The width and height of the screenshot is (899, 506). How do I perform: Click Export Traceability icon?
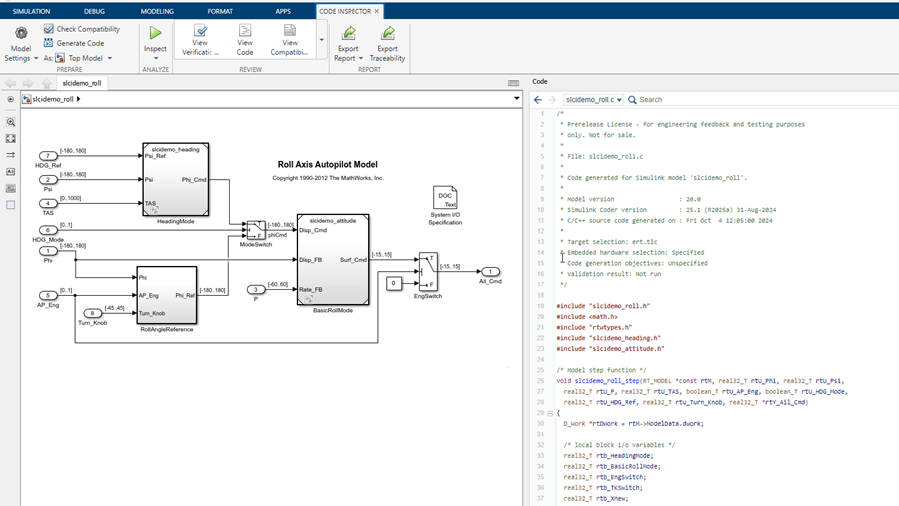(x=387, y=35)
